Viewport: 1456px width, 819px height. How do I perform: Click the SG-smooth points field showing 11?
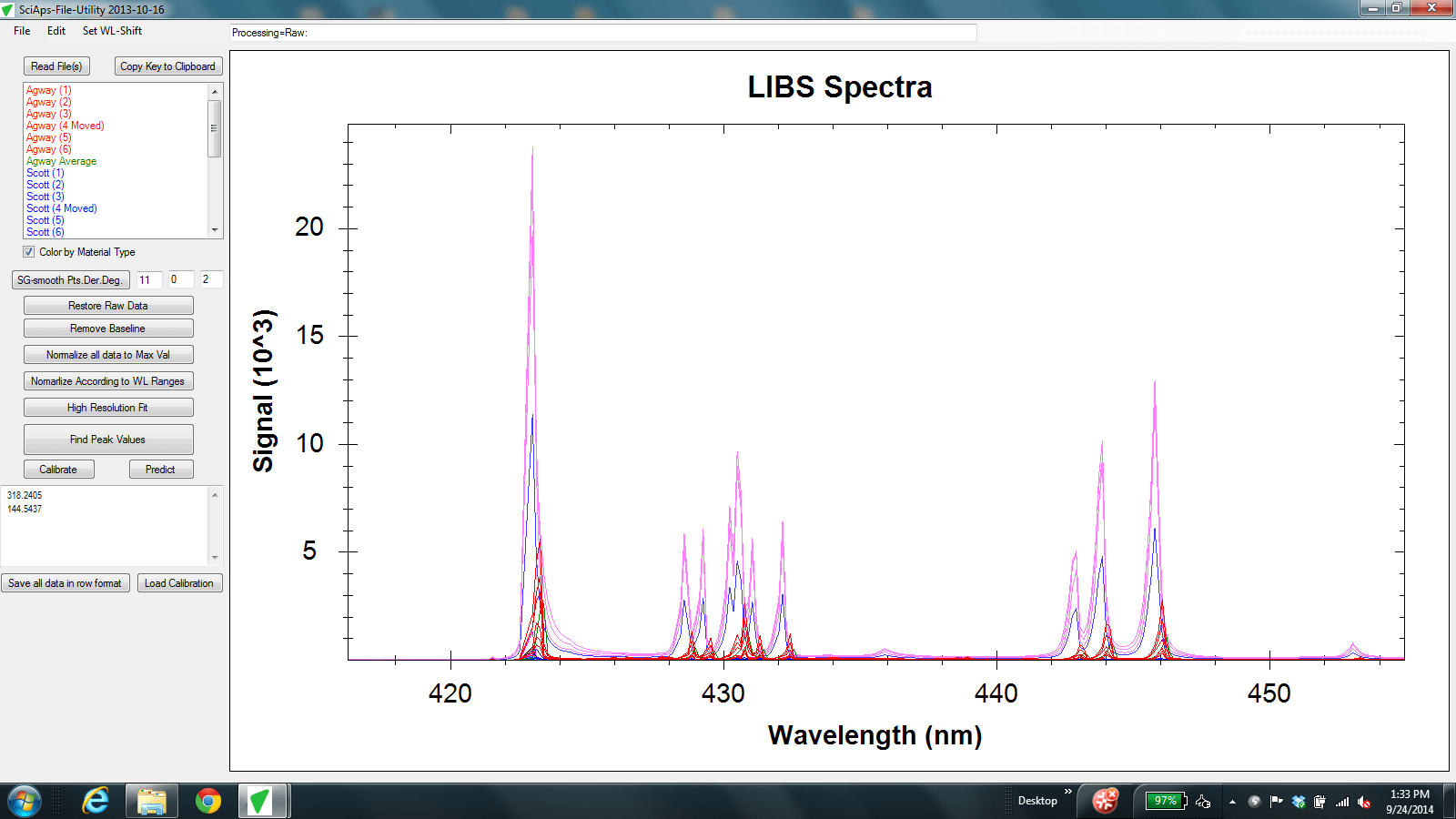coord(149,280)
